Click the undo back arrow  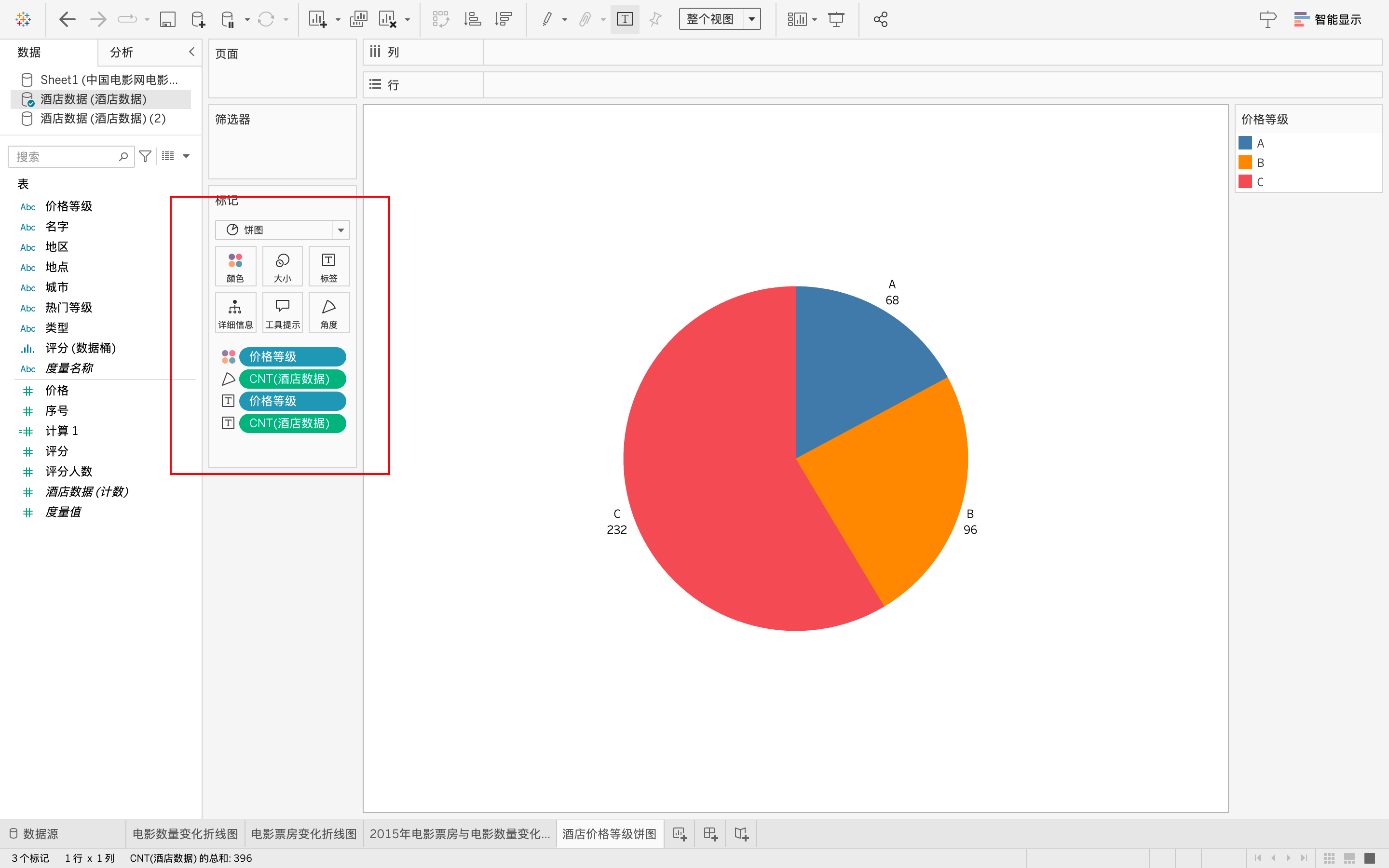coord(67,19)
